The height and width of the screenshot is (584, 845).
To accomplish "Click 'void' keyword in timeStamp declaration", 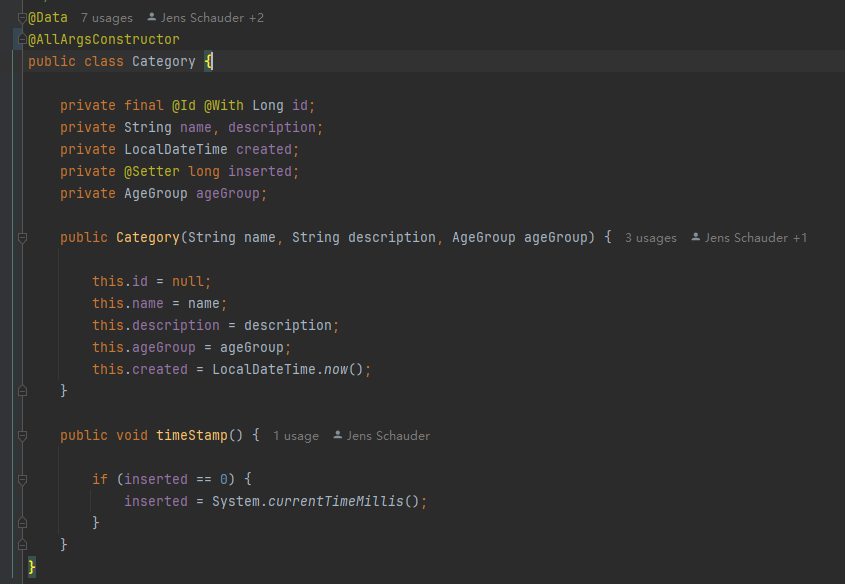I will pos(132,435).
